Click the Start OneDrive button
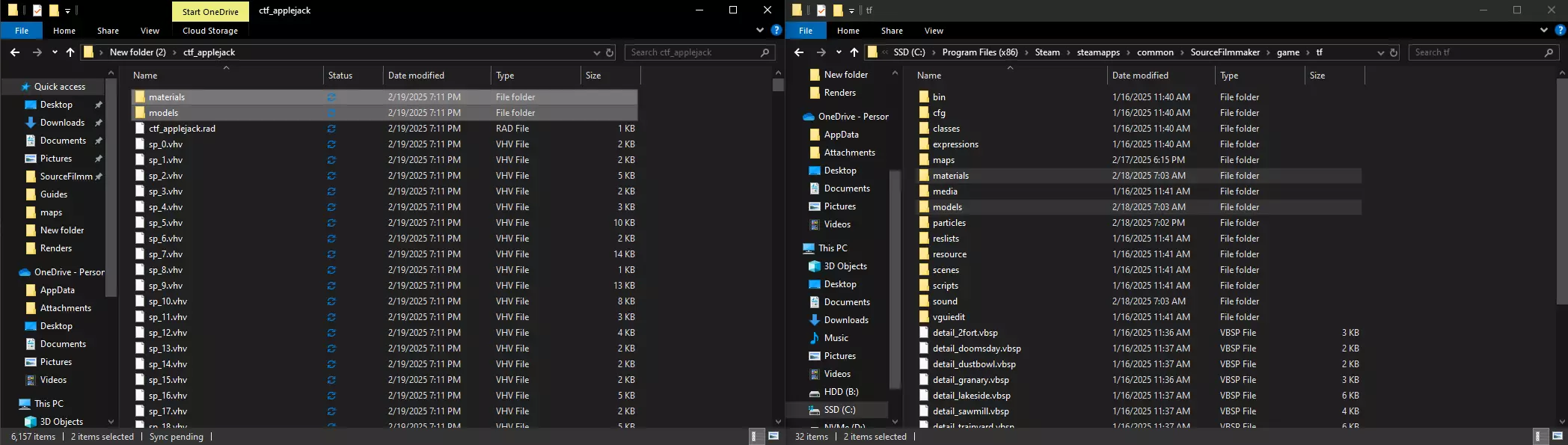Viewport: 1568px width, 445px height. click(x=210, y=11)
